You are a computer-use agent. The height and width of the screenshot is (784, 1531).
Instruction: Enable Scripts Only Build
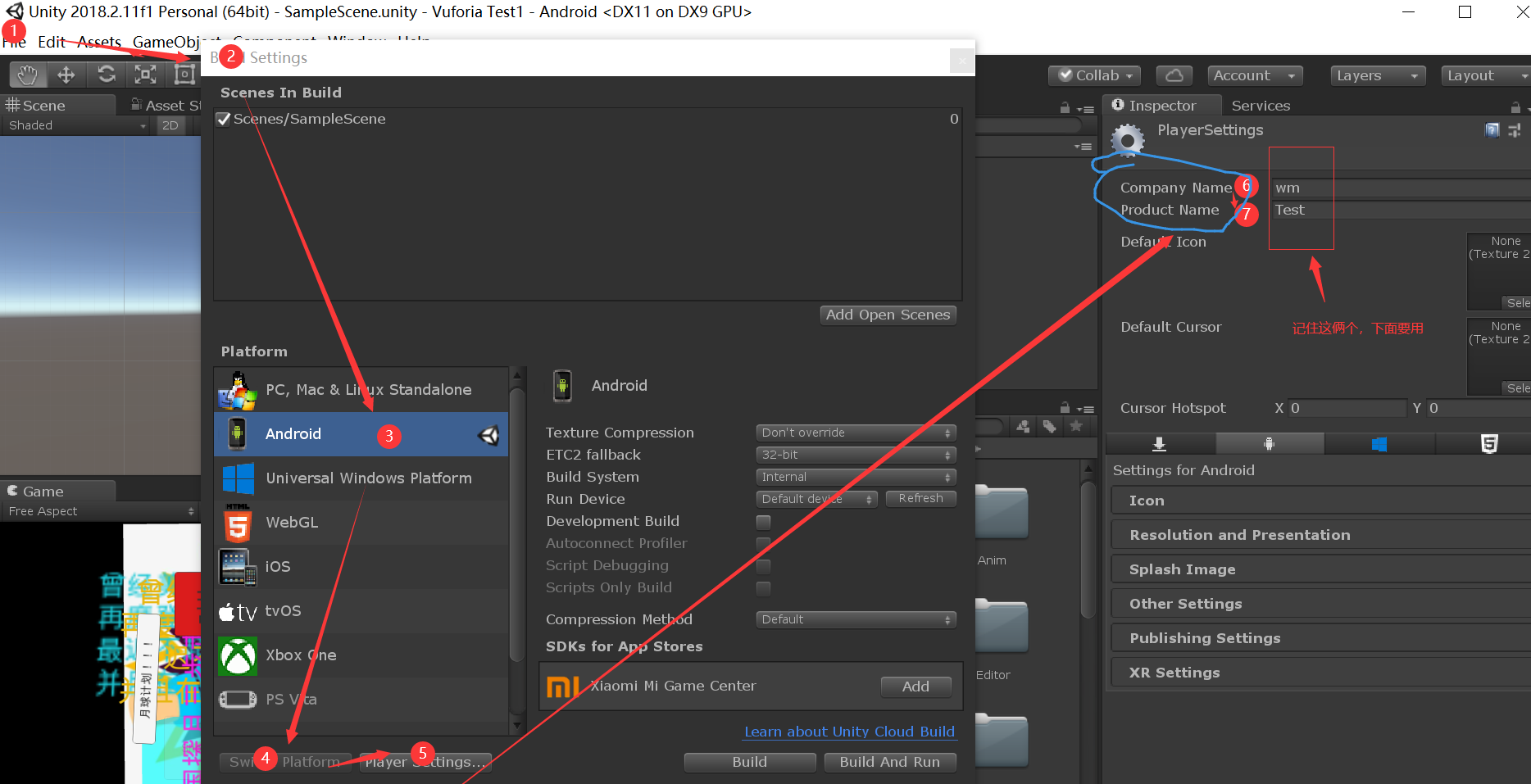763,588
